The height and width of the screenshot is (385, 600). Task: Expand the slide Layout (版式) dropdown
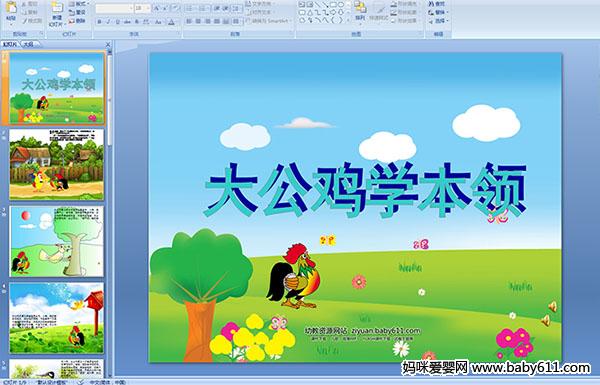(78, 4)
